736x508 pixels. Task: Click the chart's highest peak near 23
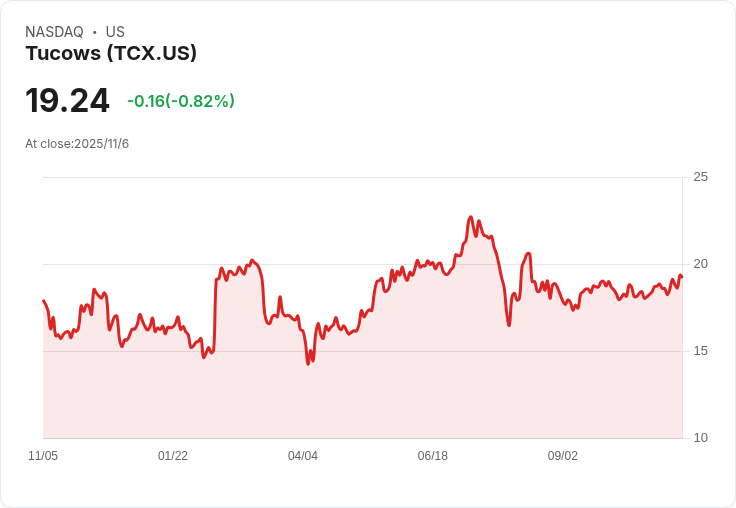471,217
